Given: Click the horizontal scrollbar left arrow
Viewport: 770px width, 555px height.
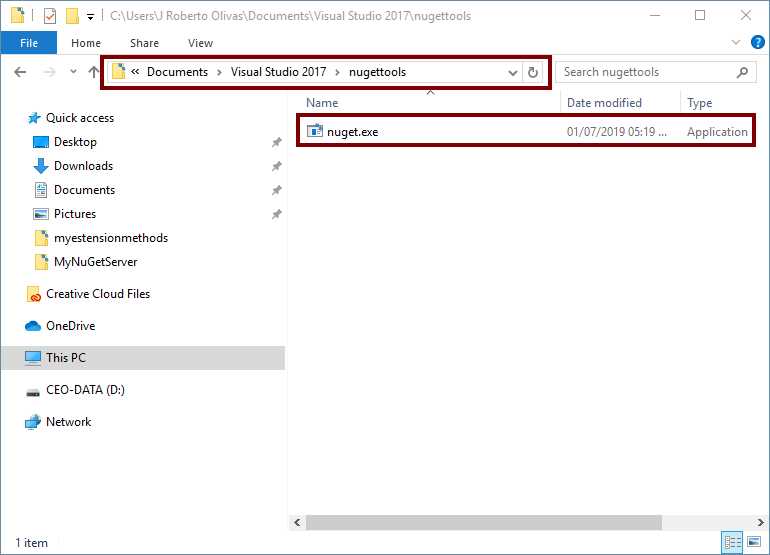Looking at the screenshot, I should click(298, 523).
